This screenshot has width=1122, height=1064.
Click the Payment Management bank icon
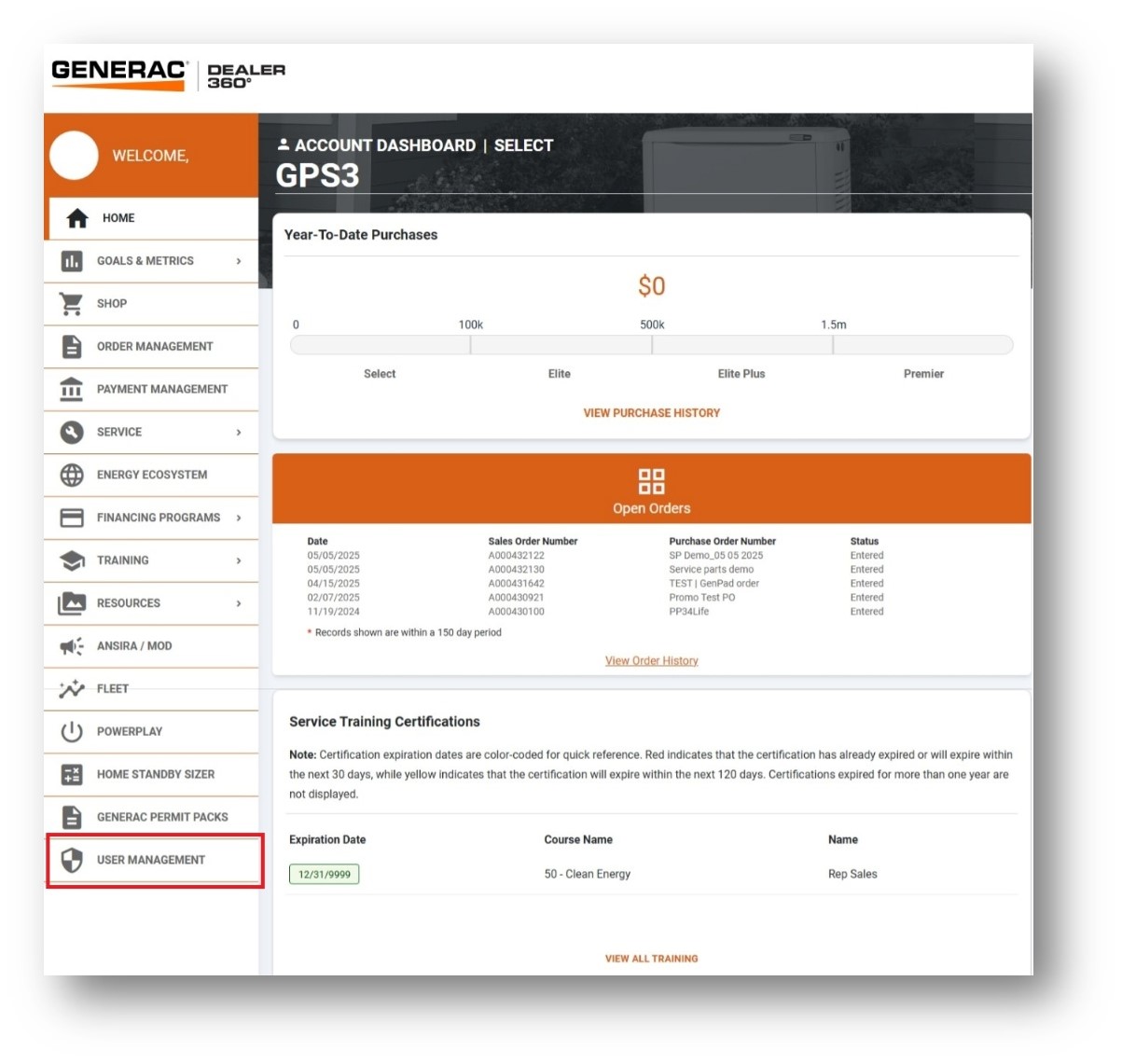coord(73,389)
